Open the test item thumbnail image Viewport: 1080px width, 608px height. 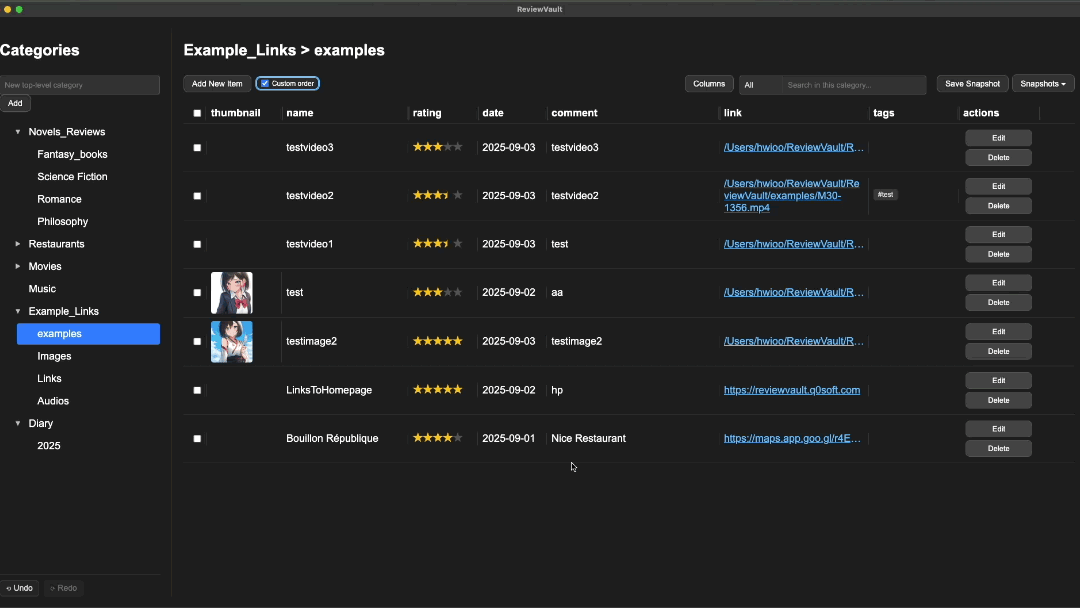[232, 293]
